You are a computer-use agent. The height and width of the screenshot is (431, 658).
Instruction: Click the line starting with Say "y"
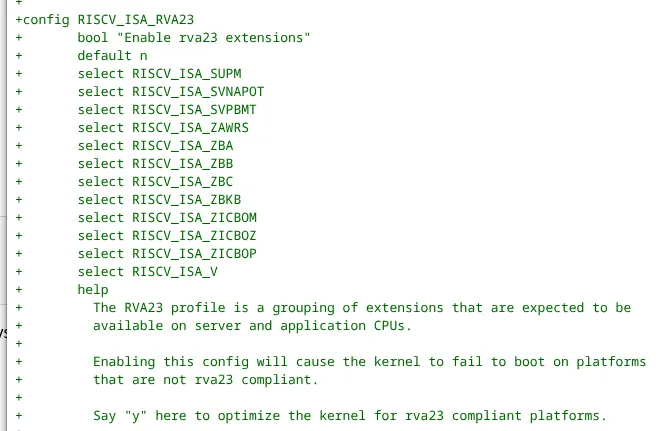[350, 415]
